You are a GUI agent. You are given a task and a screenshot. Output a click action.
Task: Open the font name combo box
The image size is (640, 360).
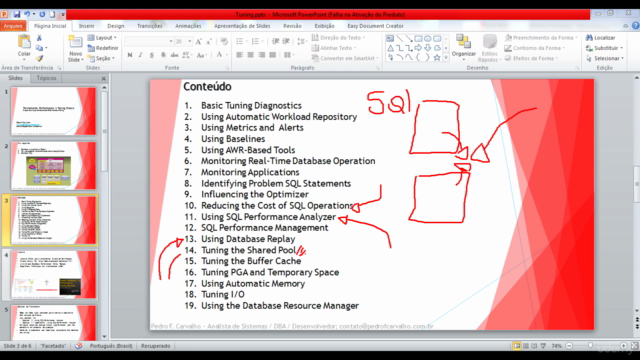pyautogui.click(x=149, y=41)
